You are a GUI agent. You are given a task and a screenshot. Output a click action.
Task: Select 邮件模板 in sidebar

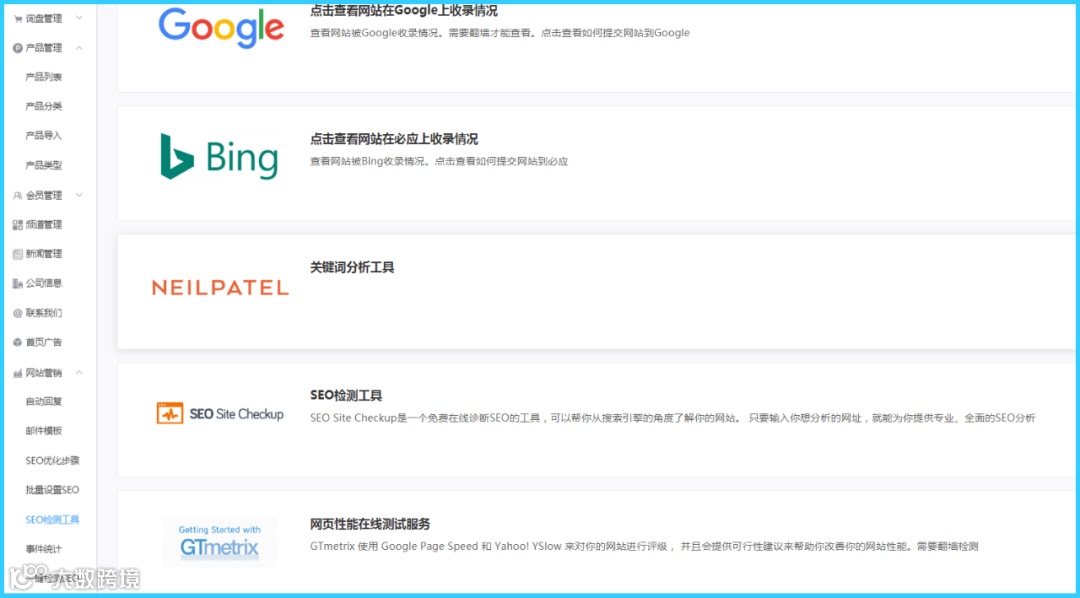(x=44, y=431)
